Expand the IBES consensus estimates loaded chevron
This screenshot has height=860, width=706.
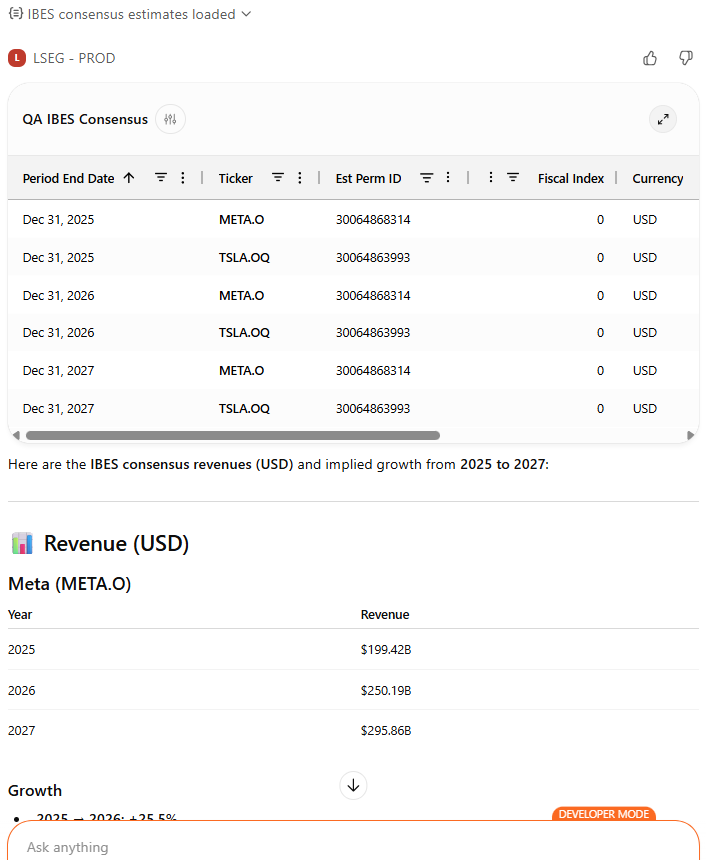247,14
